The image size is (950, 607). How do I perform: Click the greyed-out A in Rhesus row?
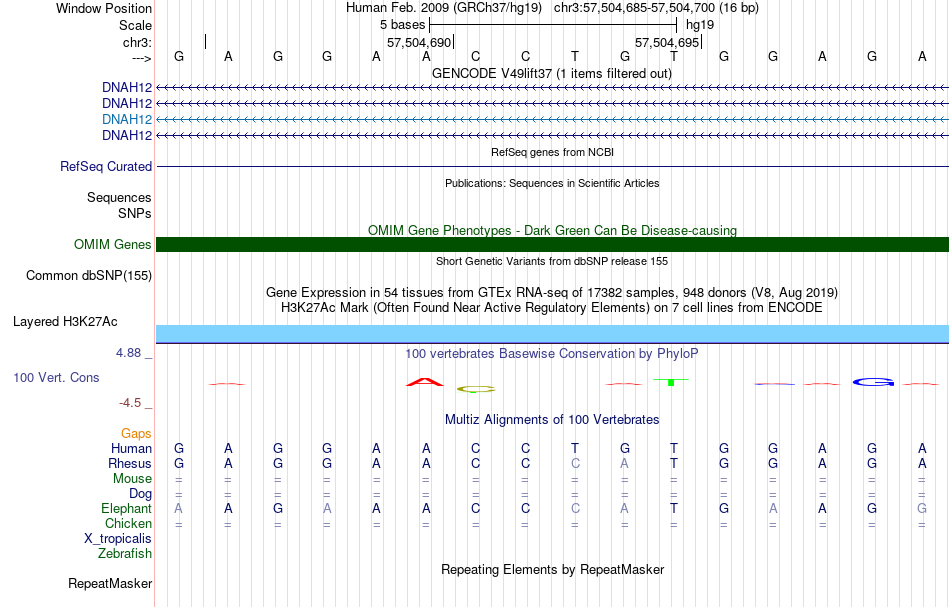click(625, 463)
